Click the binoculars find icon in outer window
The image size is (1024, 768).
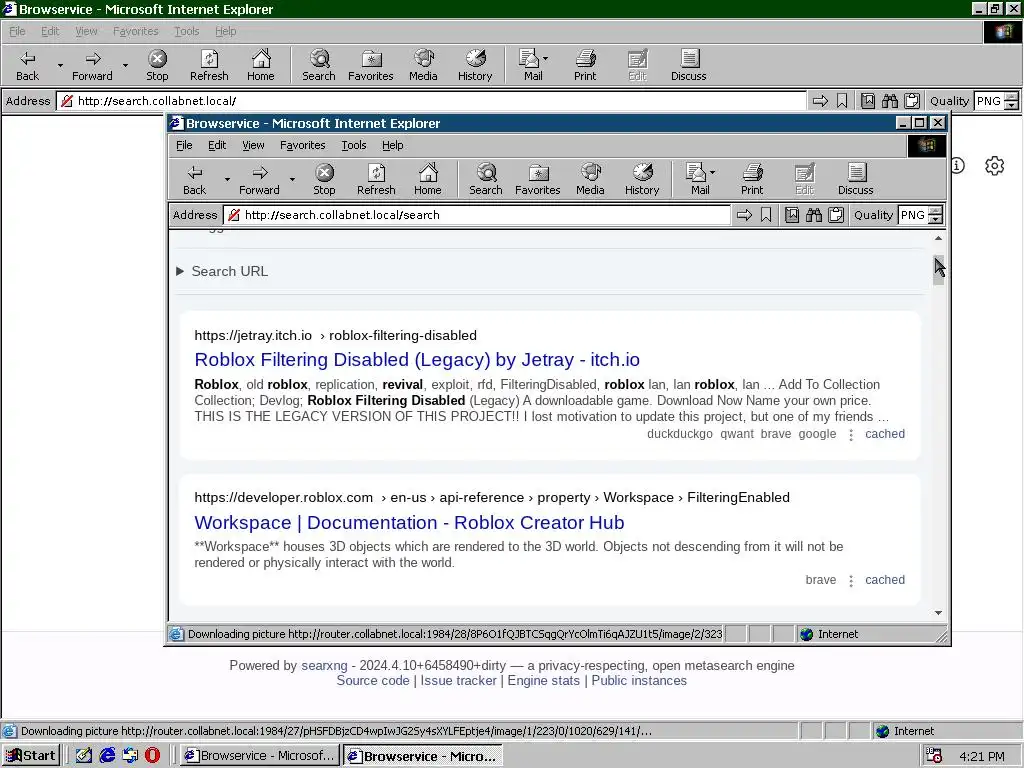pos(889,101)
